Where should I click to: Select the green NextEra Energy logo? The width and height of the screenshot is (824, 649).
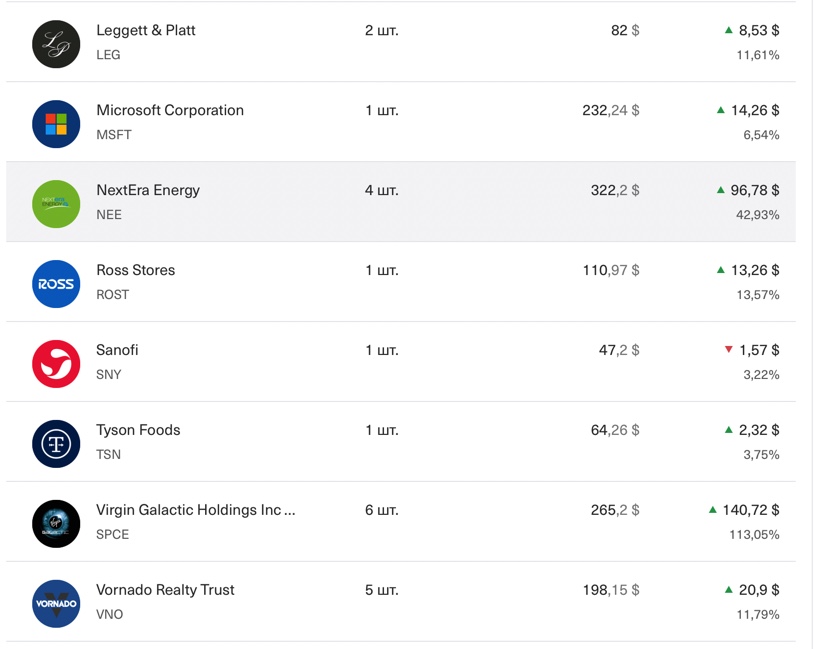(x=56, y=204)
